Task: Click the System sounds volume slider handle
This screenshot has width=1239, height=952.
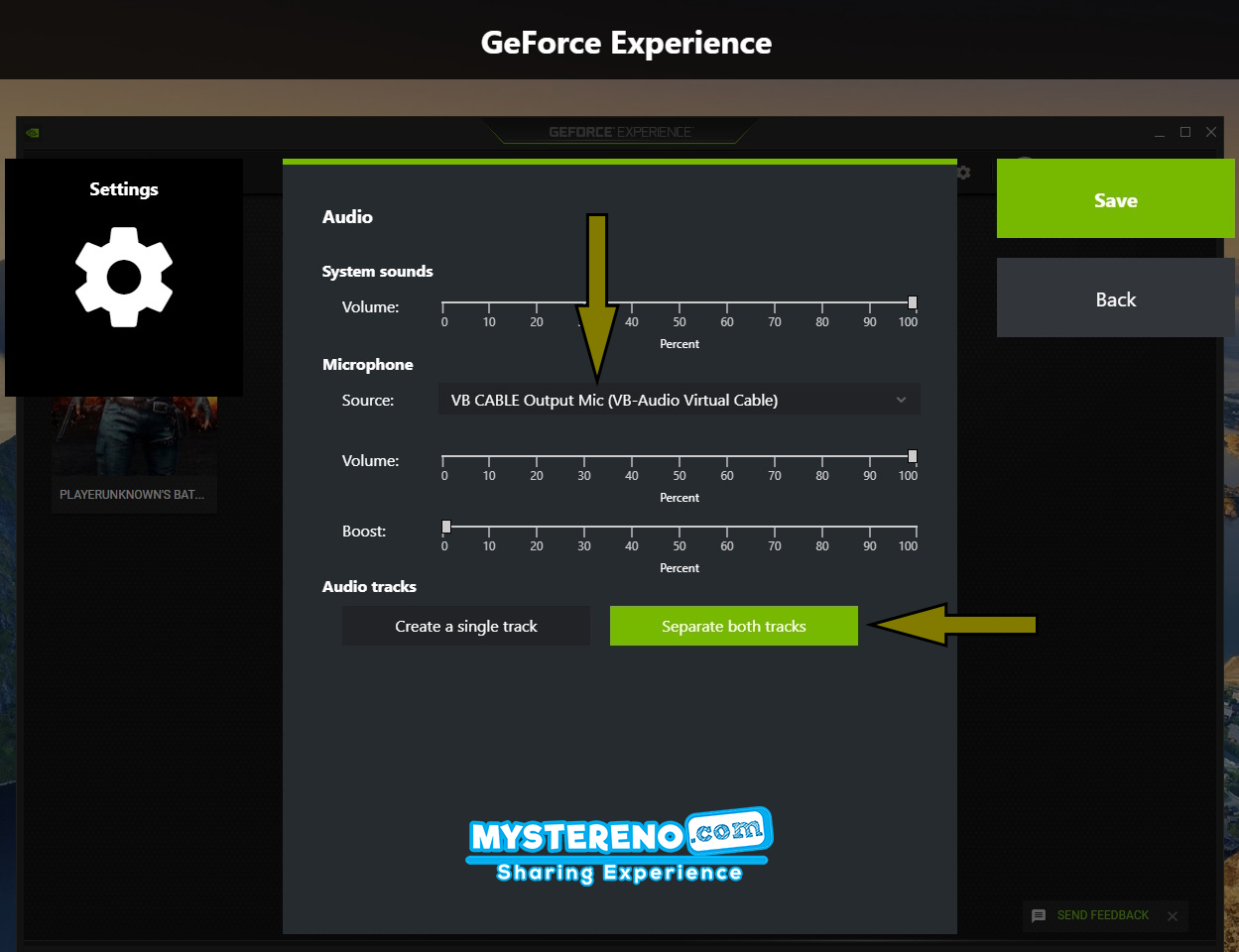Action: pyautogui.click(x=909, y=301)
